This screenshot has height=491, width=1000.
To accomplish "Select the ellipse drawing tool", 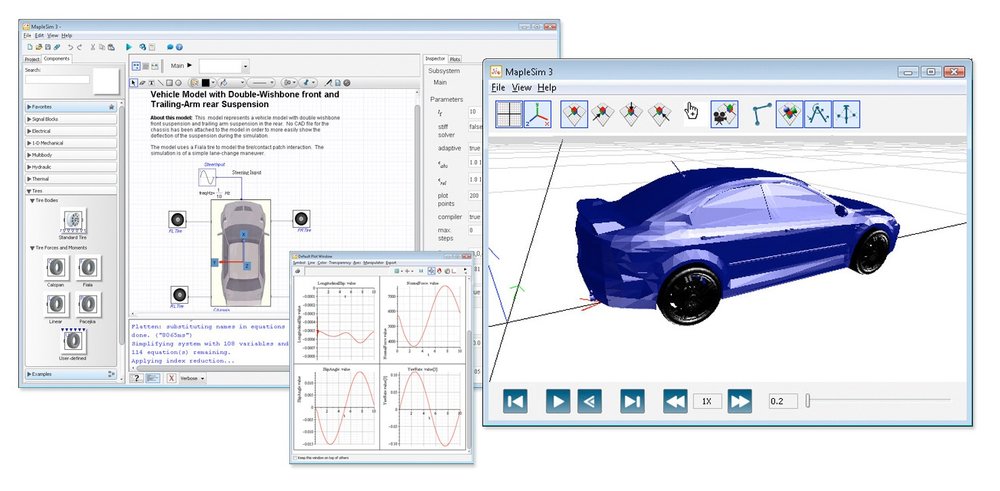I will tap(178, 83).
